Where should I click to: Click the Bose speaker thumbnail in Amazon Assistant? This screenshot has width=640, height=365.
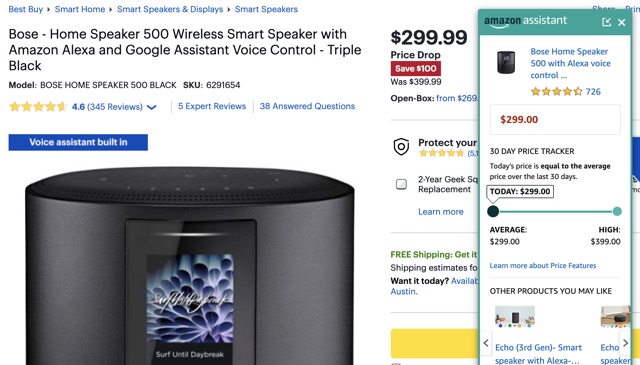coord(506,62)
